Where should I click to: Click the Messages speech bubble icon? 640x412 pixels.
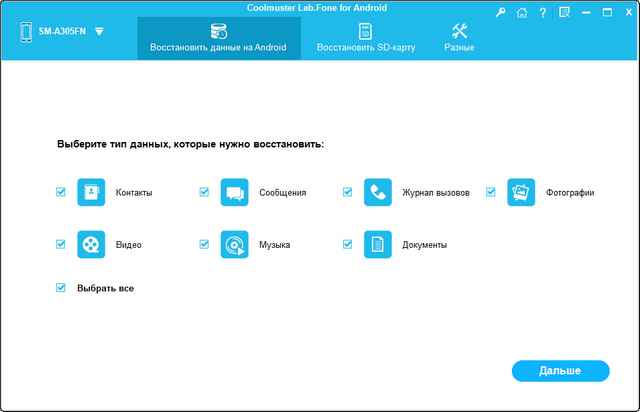[234, 192]
